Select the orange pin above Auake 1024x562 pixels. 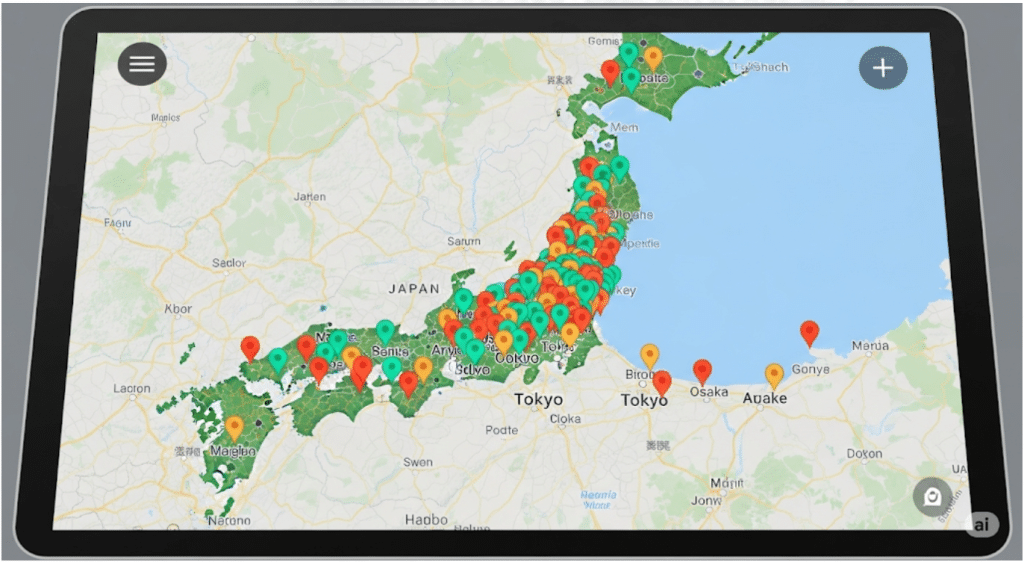[x=774, y=374]
